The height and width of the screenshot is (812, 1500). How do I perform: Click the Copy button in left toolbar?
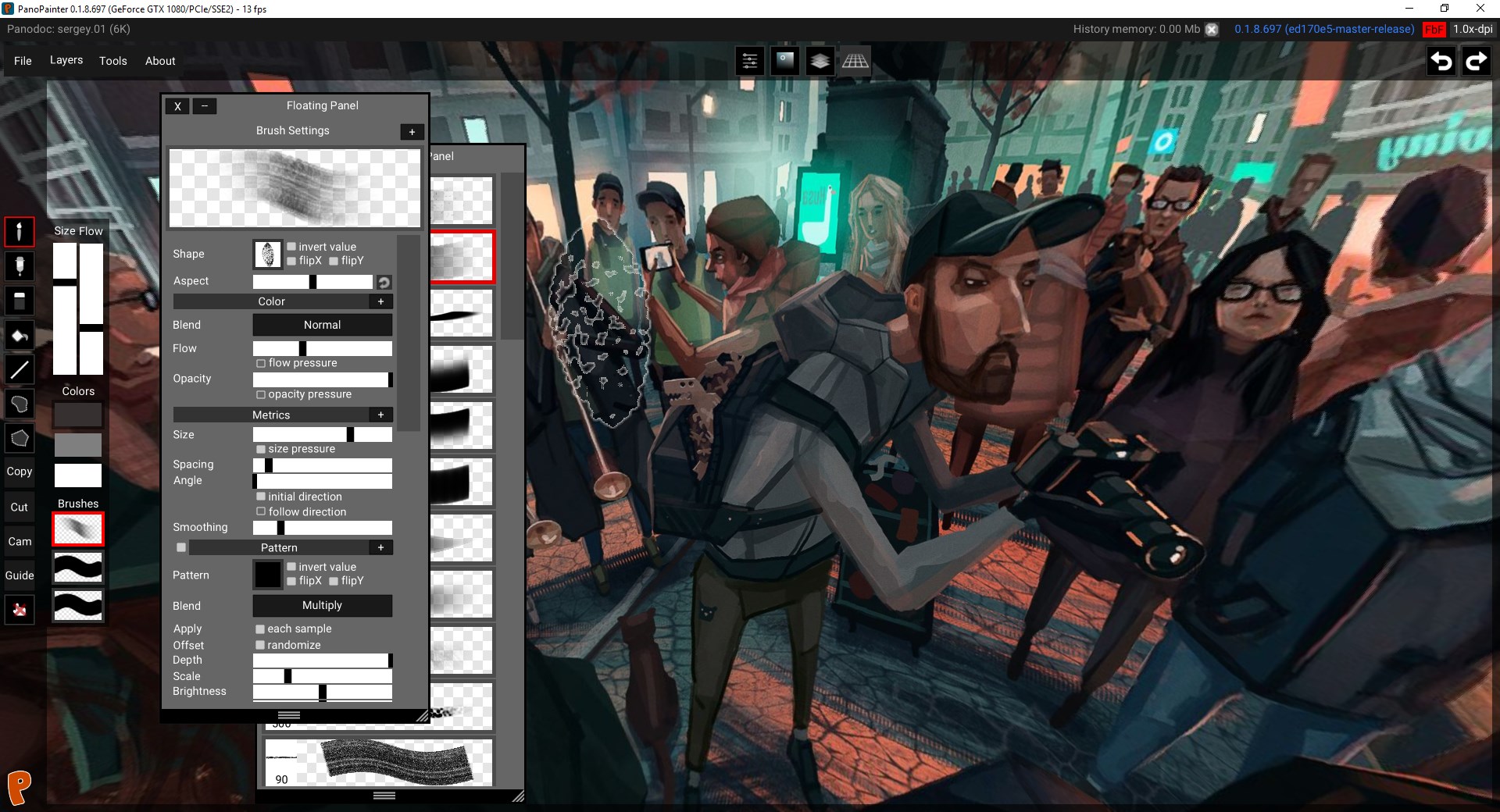click(20, 472)
